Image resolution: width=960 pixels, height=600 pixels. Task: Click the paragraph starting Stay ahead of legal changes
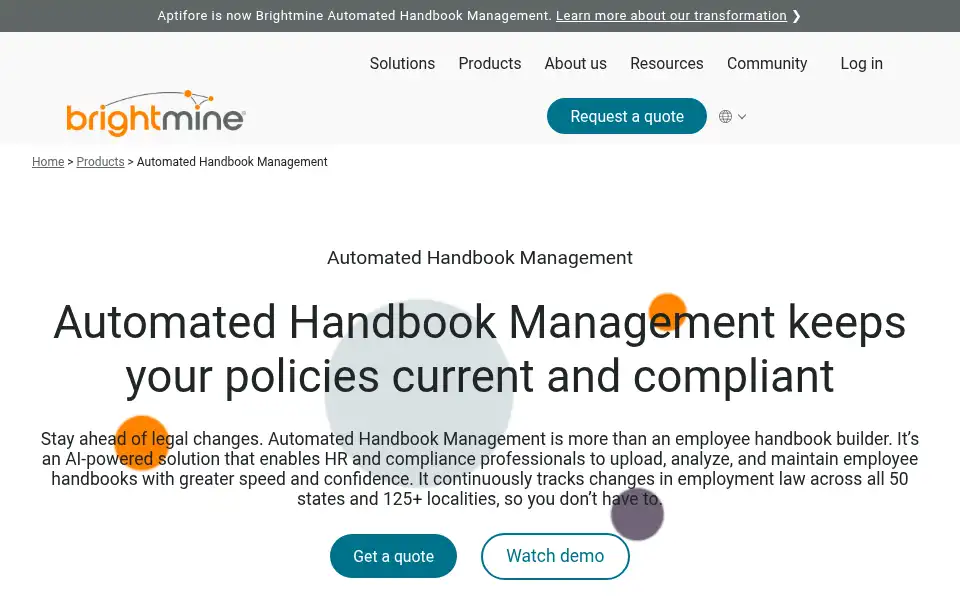coord(480,469)
